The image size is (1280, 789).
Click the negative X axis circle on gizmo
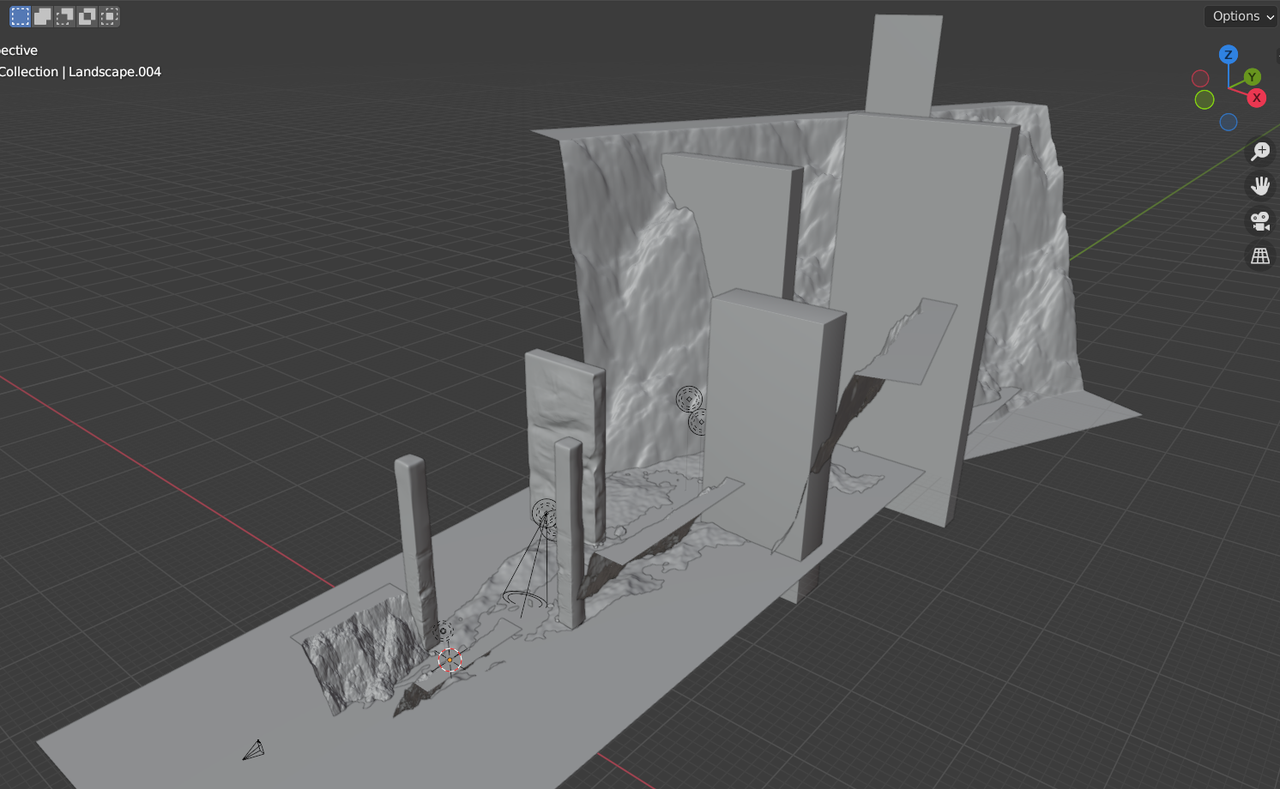(1200, 77)
